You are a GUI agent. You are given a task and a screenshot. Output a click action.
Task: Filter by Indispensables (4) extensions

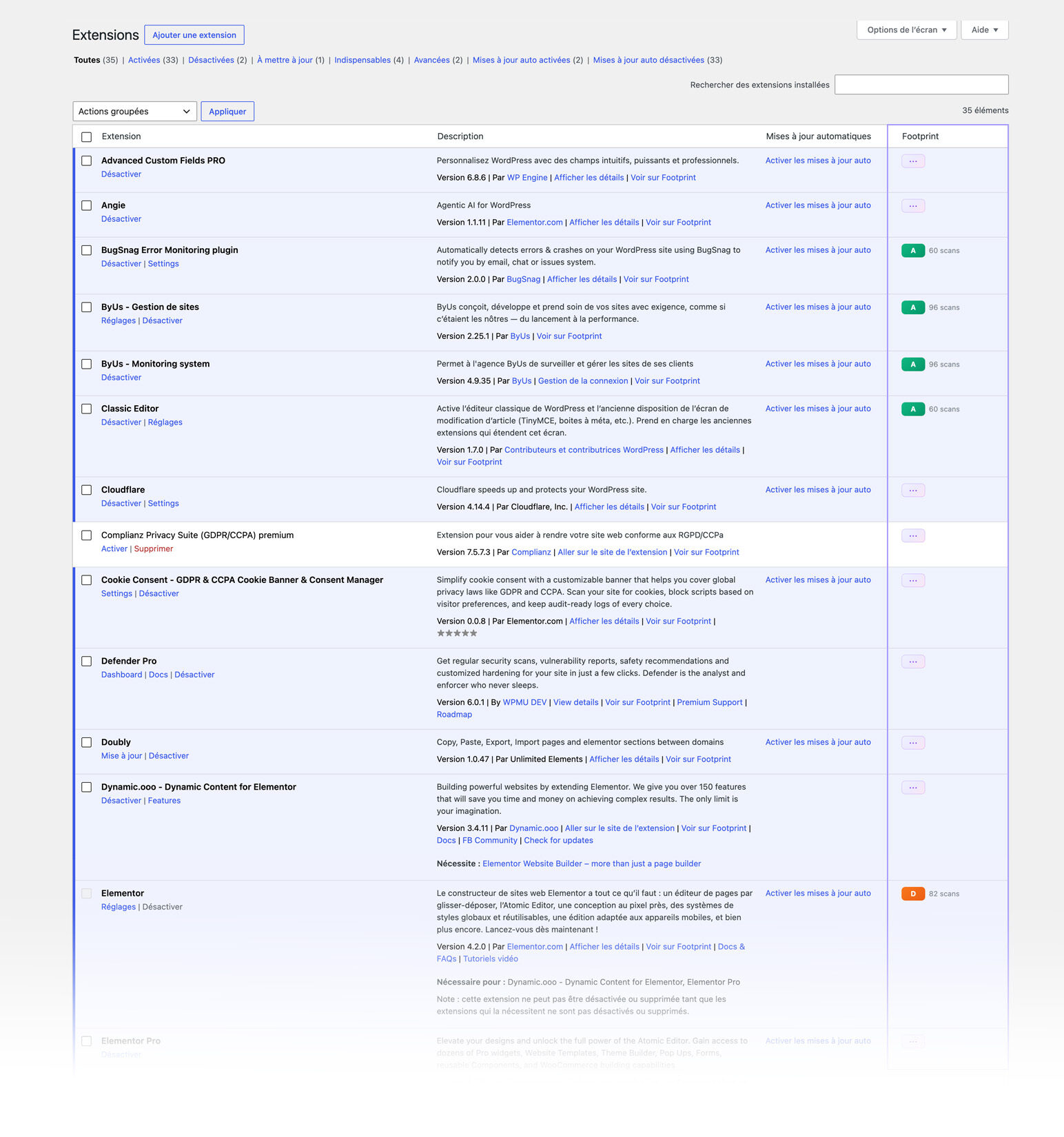pyautogui.click(x=369, y=60)
